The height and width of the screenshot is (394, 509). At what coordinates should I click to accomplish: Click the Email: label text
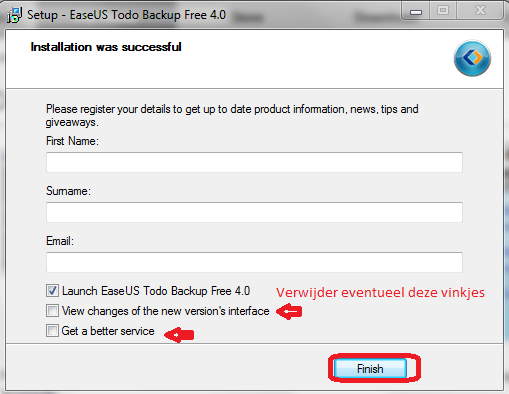60,241
